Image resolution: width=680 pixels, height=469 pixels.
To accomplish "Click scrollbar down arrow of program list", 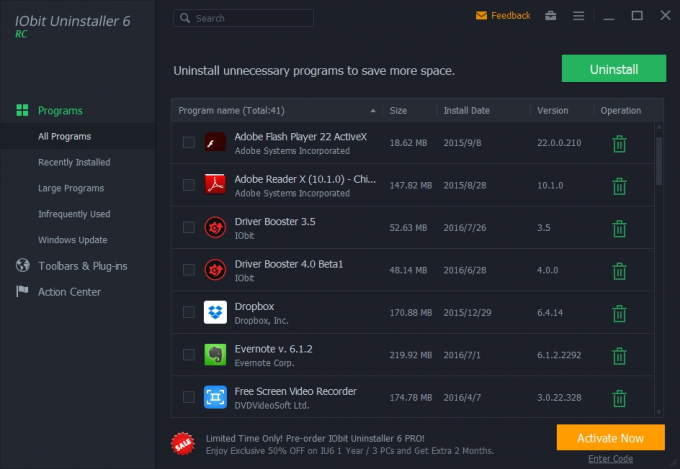I will coord(659,412).
